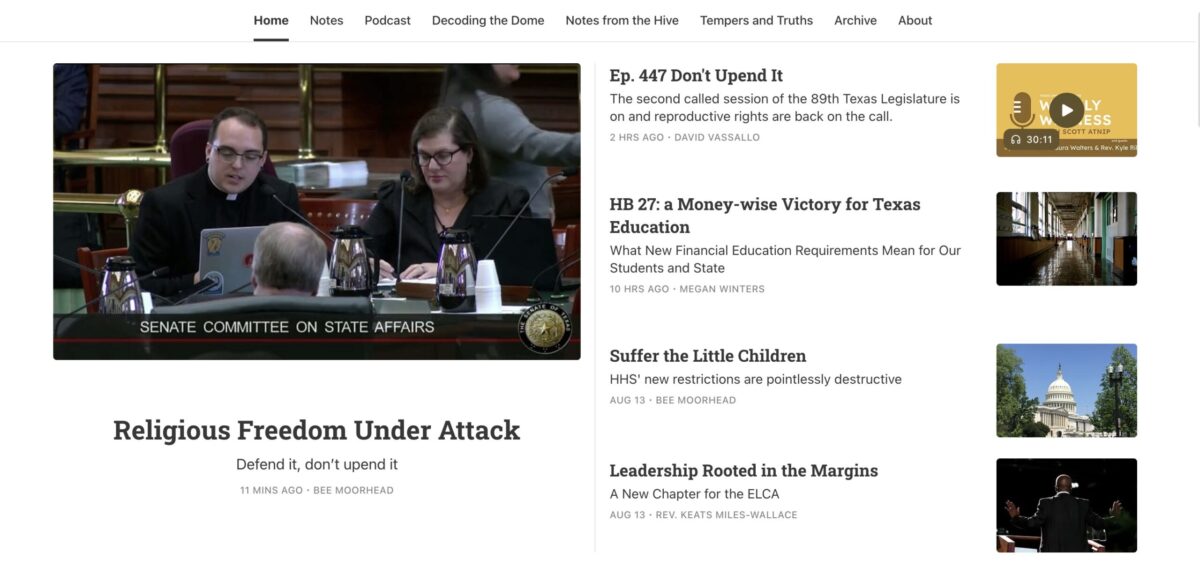Select Notes from the Hive tab
Viewport: 1200px width, 567px height.
[622, 20]
